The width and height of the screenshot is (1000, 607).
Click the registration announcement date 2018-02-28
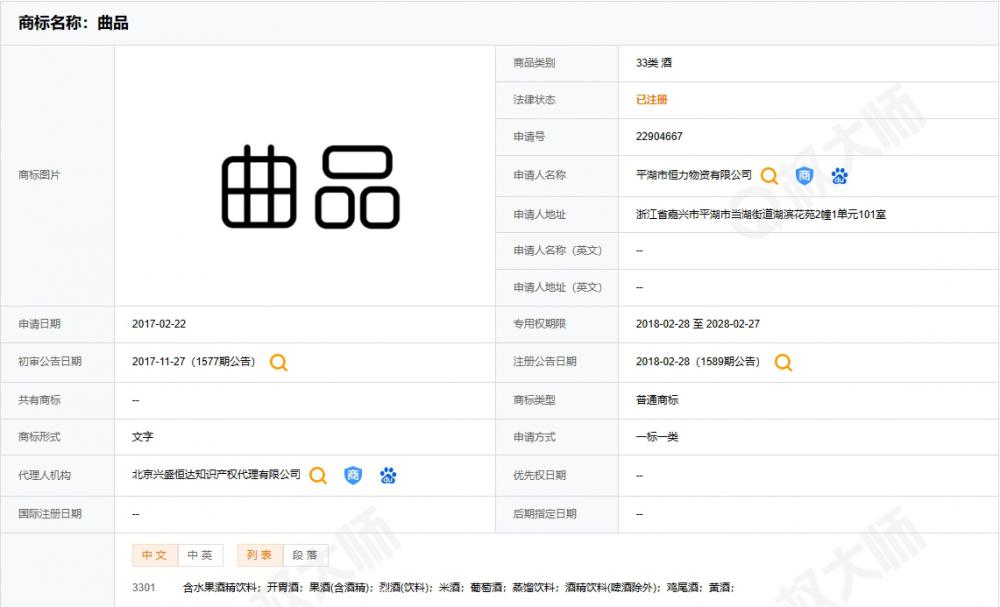click(x=663, y=362)
